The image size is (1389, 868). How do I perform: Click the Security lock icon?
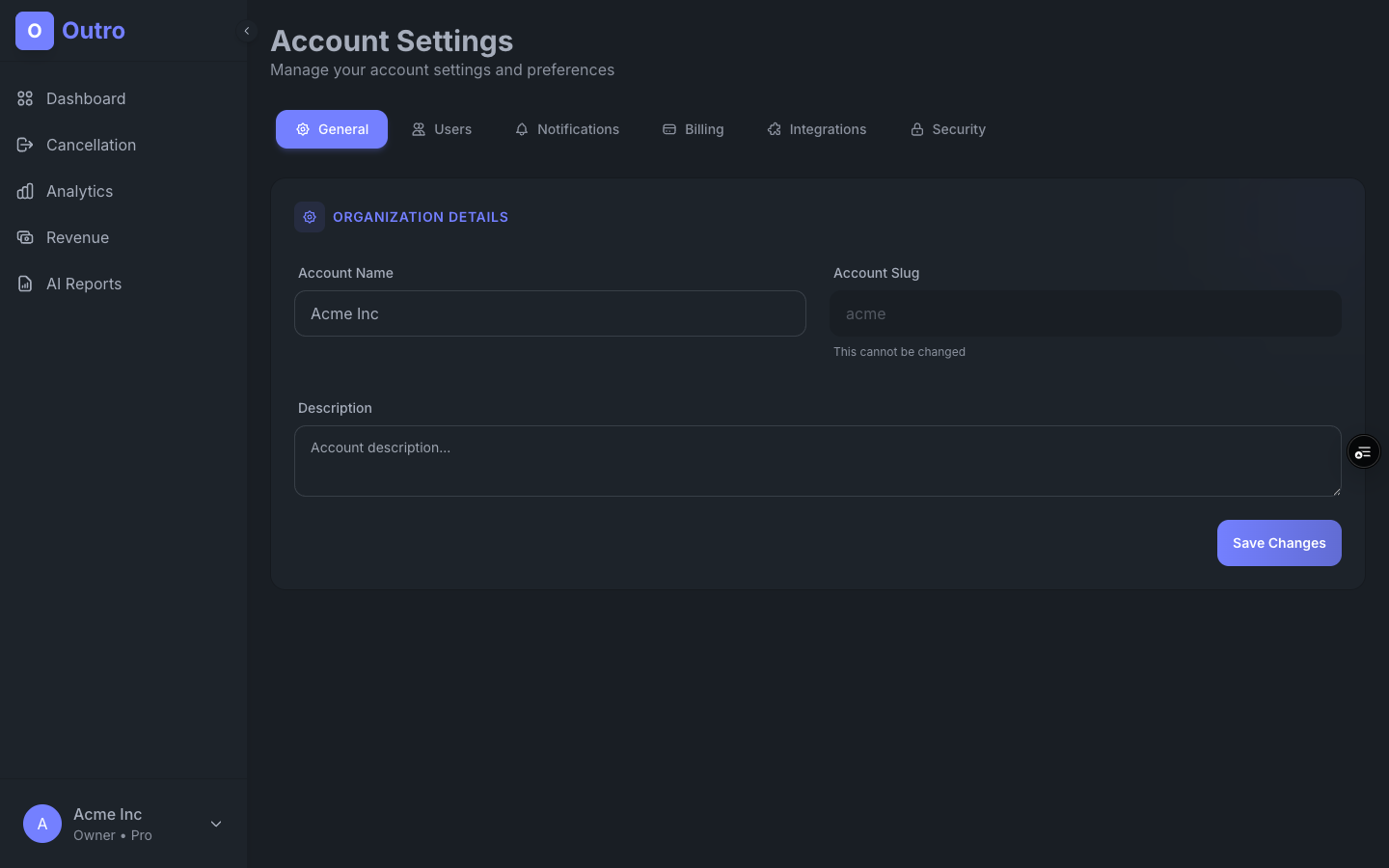coord(917,129)
